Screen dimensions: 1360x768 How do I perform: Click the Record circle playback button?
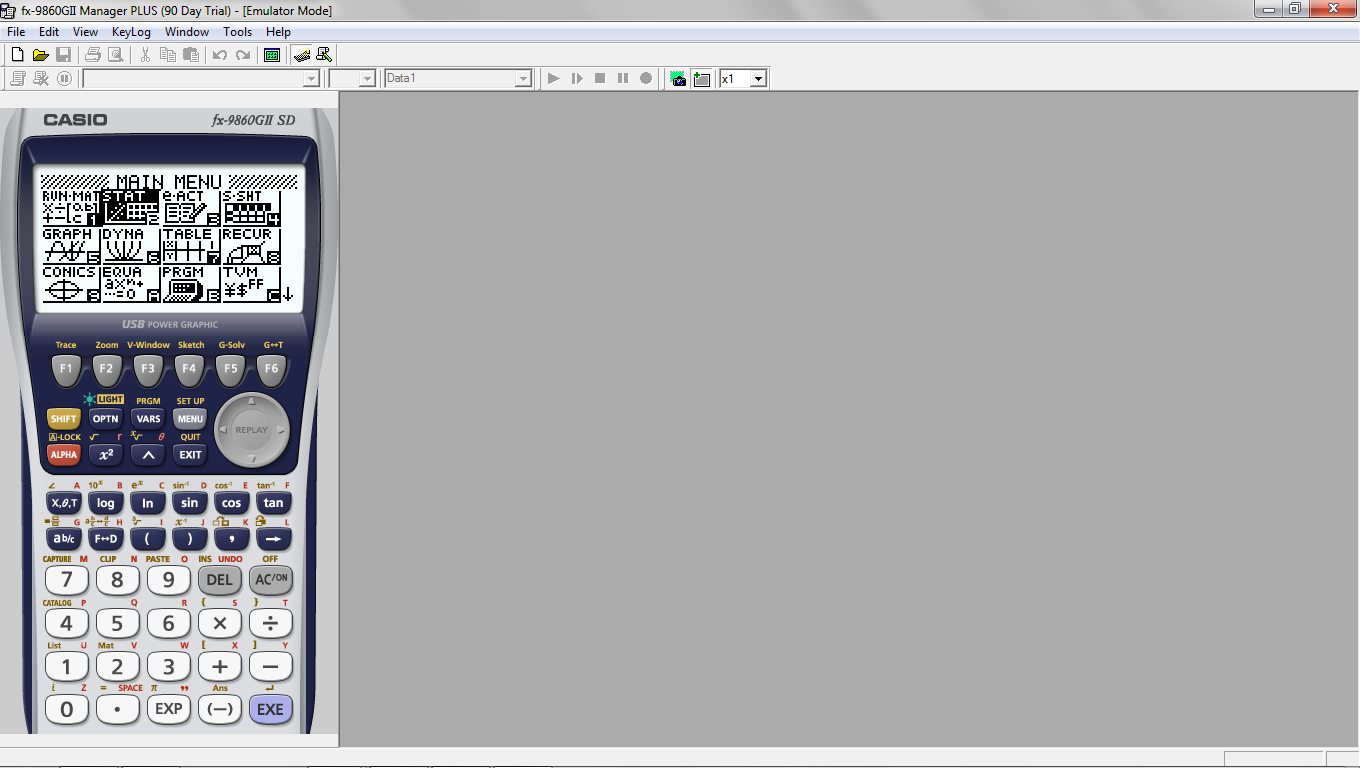click(646, 78)
